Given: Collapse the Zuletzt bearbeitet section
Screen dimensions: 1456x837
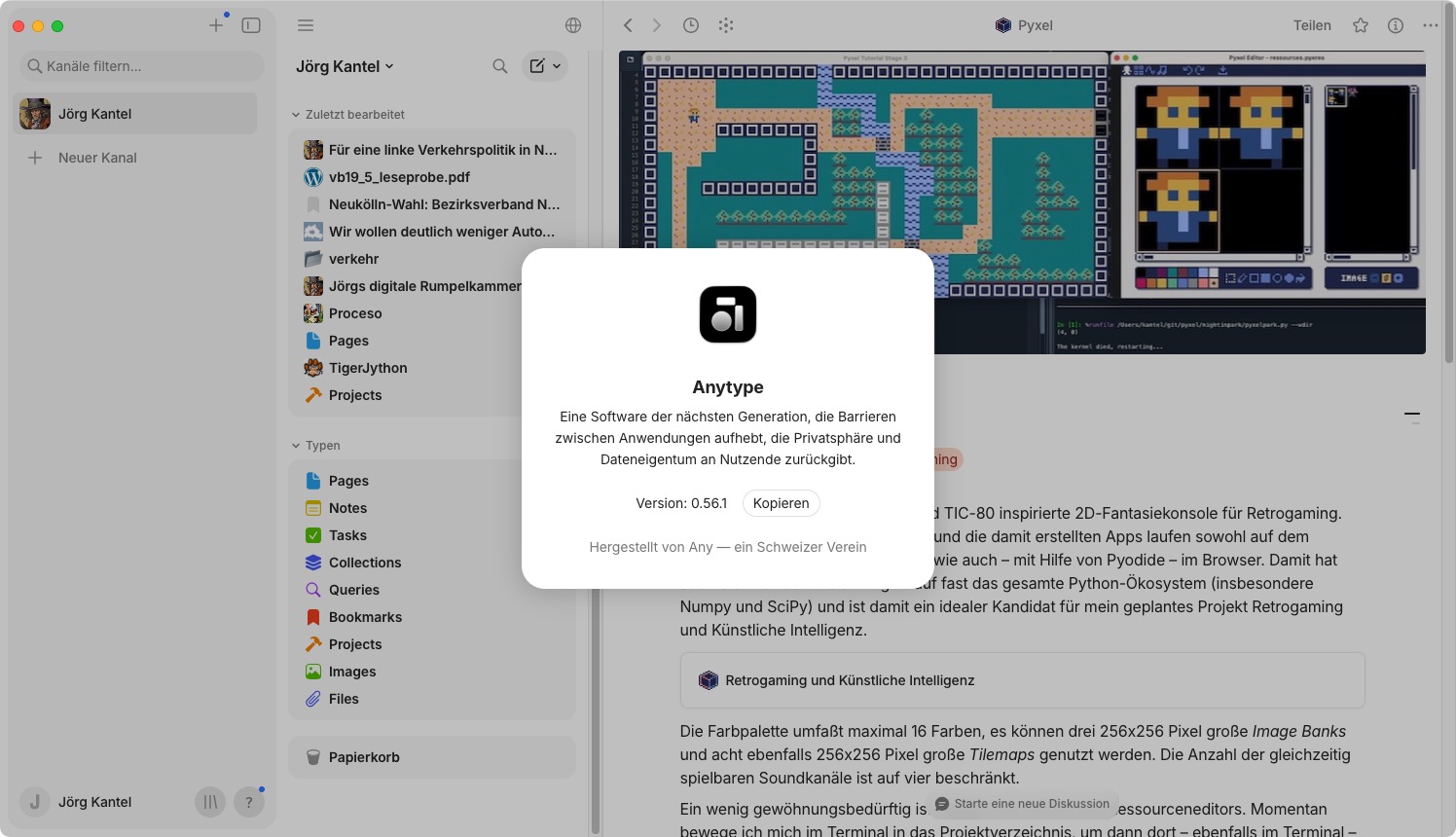Looking at the screenshot, I should (x=347, y=114).
